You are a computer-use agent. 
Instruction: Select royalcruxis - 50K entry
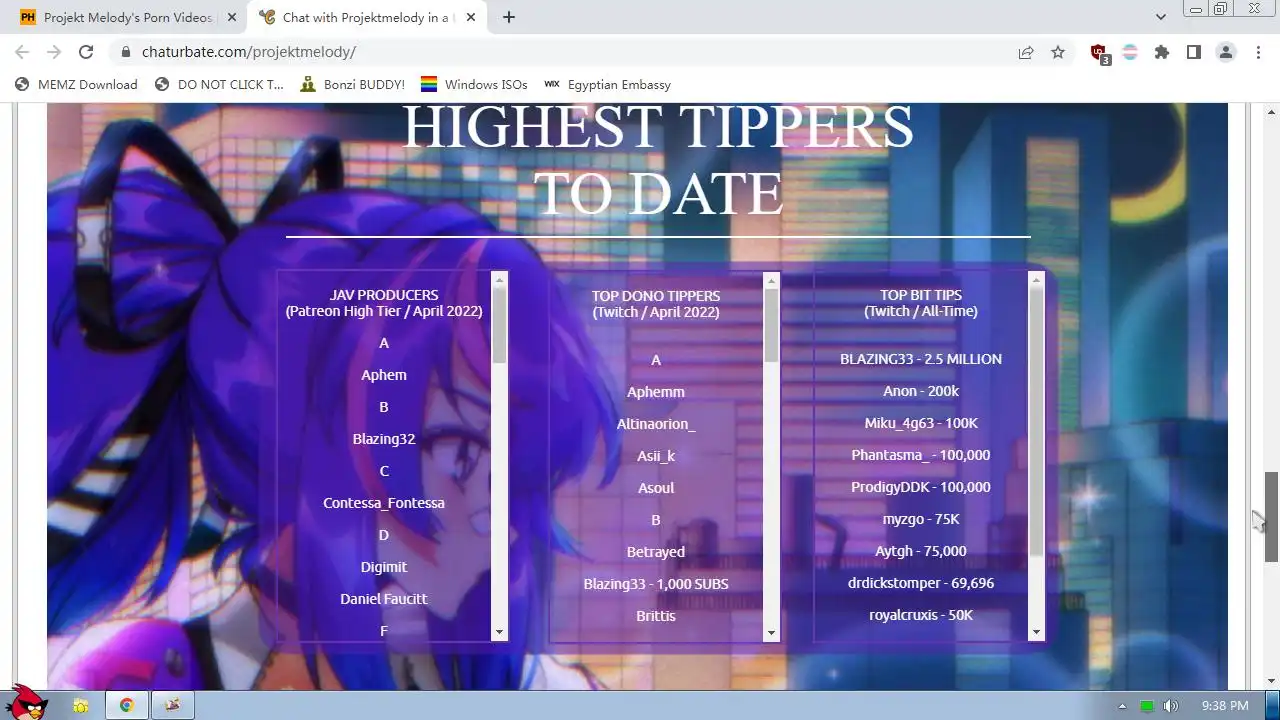921,615
